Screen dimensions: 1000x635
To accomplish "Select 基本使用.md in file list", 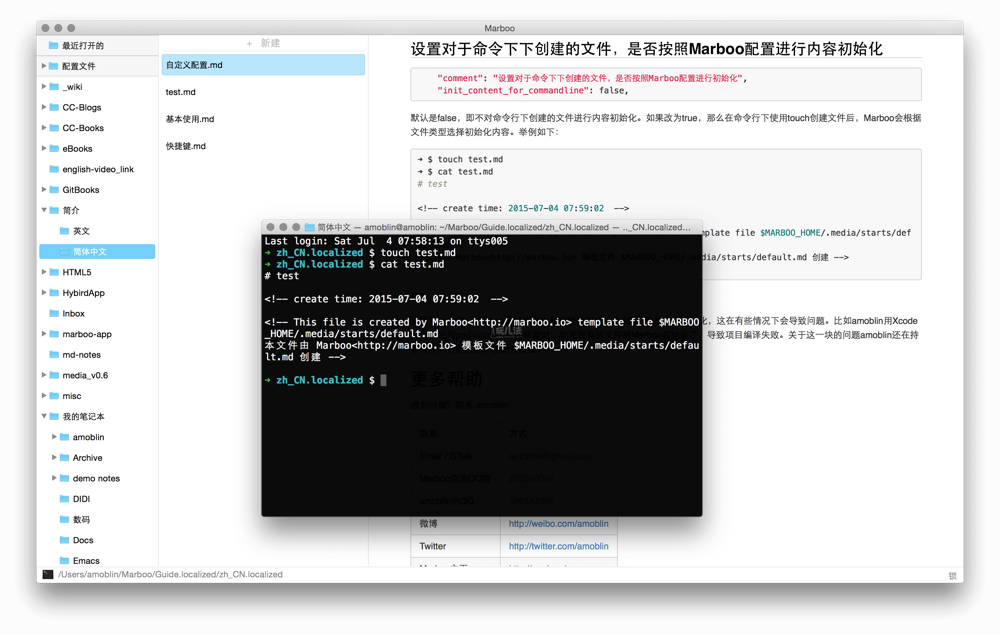I will tap(263, 119).
